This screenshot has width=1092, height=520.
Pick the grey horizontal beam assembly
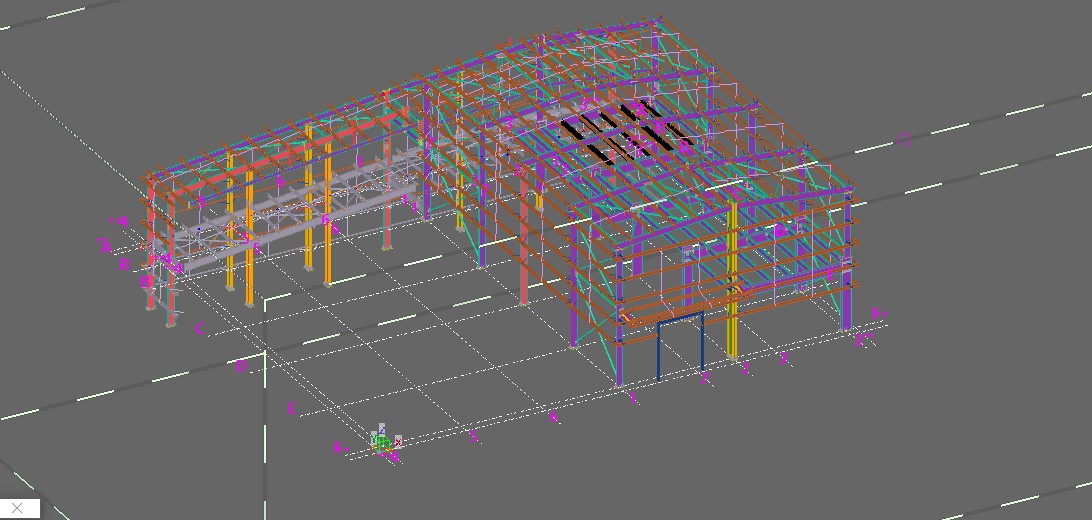pyautogui.click(x=290, y=233)
